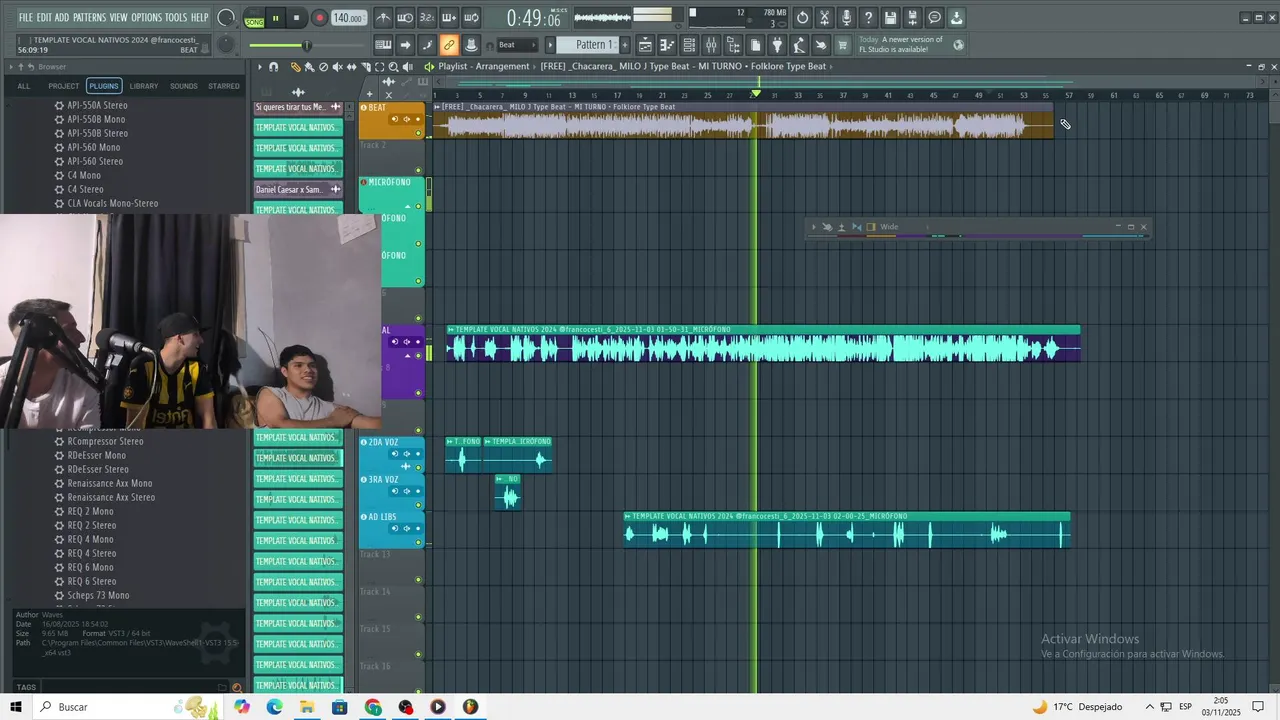Stop playback with the stop button
Screen dimensions: 1280x720
coord(296,18)
